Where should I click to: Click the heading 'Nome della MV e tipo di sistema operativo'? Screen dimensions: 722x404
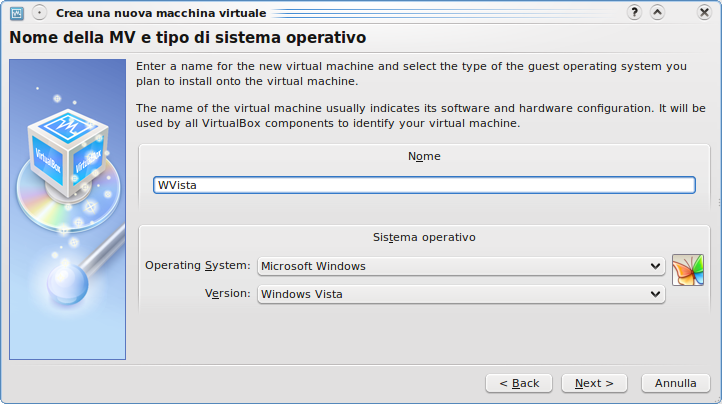click(x=188, y=38)
